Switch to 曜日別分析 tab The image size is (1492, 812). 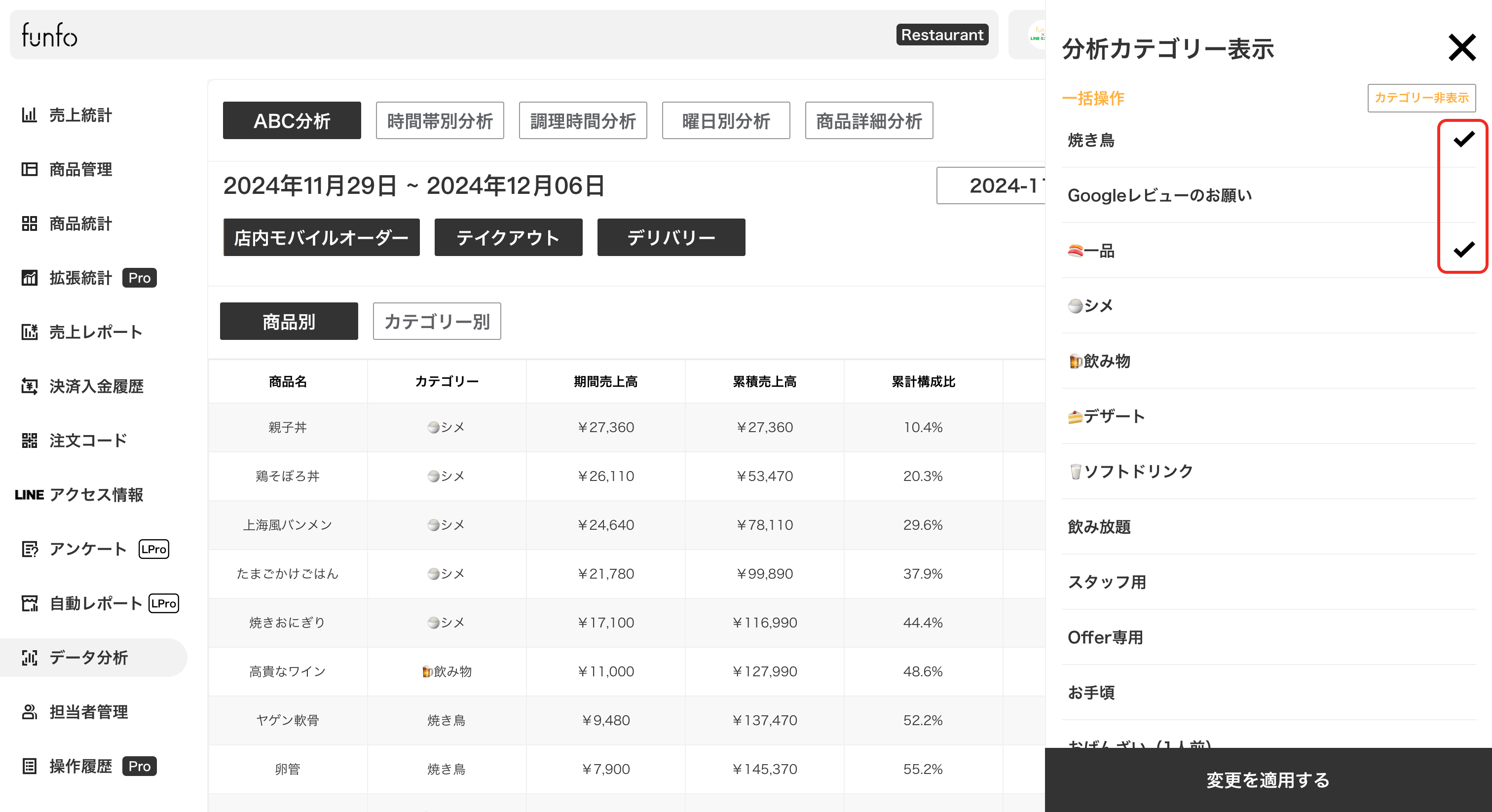(726, 120)
